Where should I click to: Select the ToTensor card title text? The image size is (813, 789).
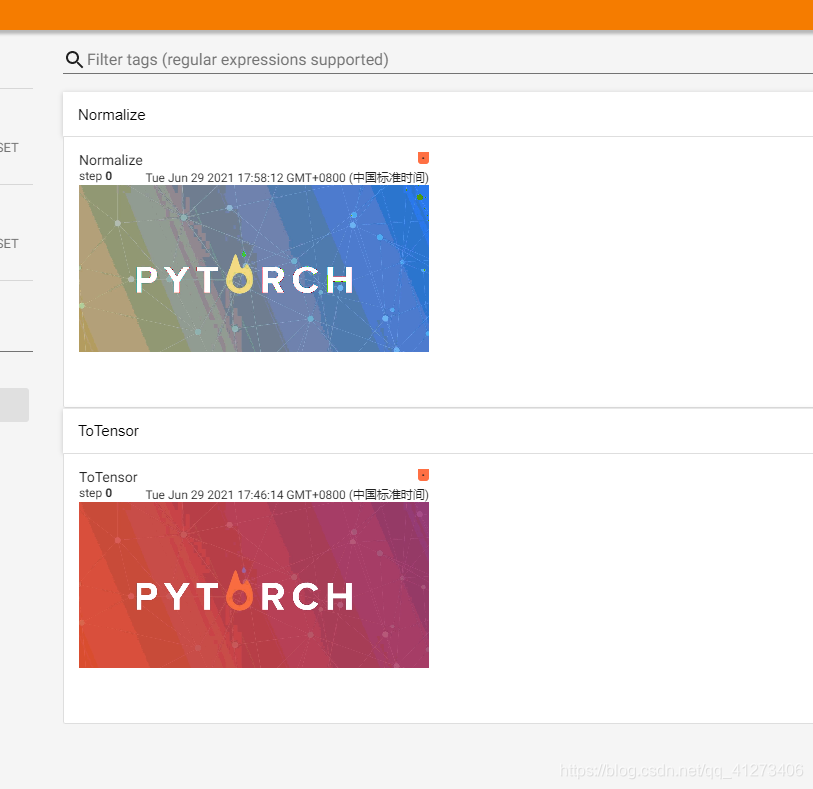[108, 477]
